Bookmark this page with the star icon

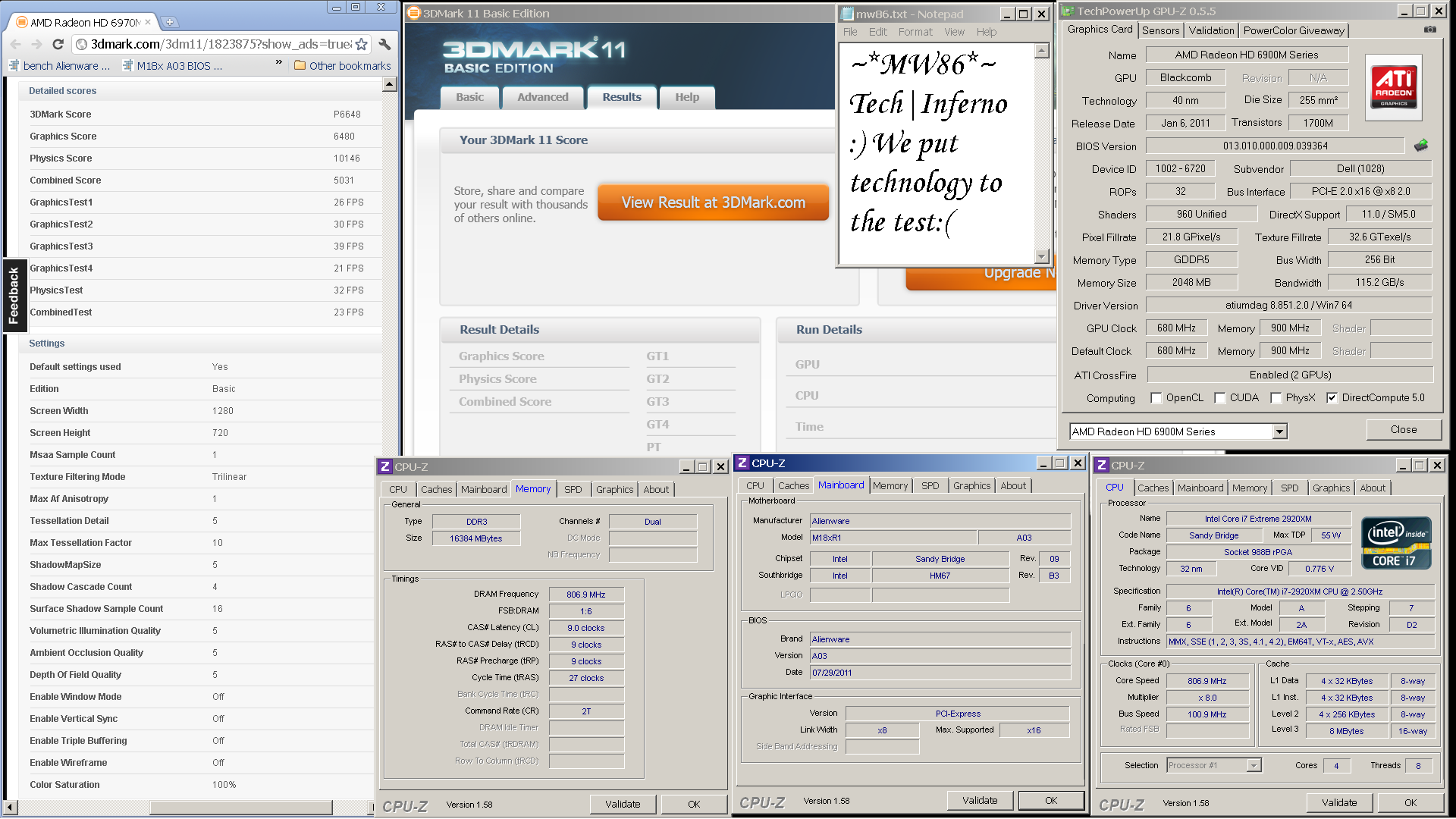[x=361, y=45]
